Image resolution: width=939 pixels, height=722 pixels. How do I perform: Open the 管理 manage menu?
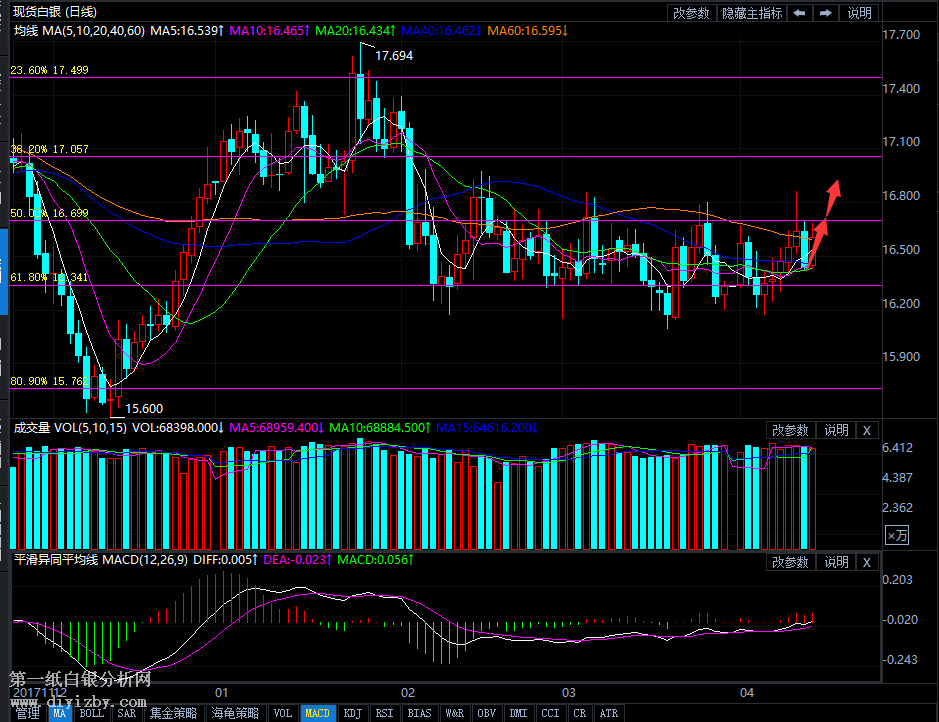[x=27, y=713]
